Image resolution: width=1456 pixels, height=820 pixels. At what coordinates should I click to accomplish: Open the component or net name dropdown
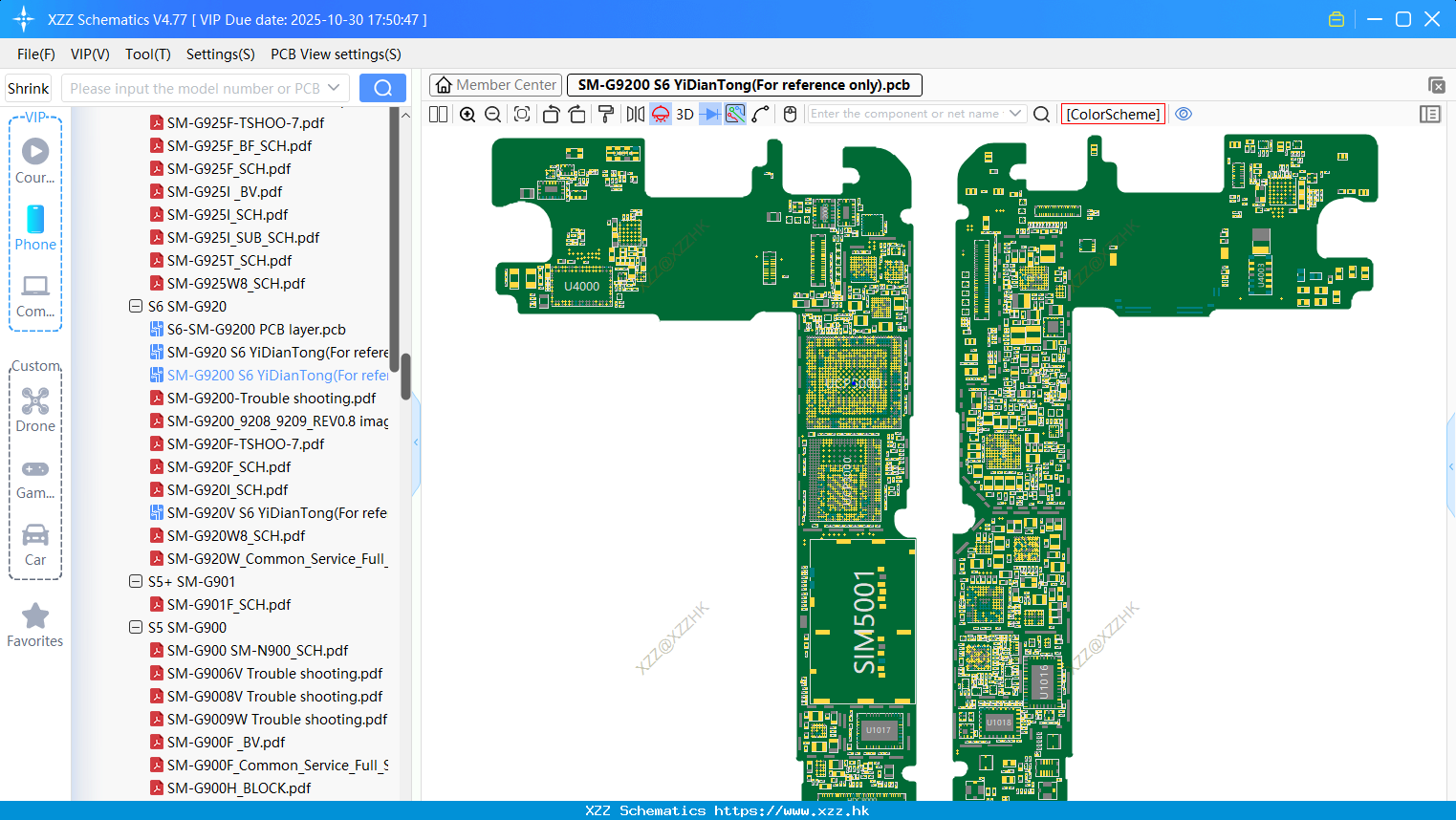(x=1015, y=114)
